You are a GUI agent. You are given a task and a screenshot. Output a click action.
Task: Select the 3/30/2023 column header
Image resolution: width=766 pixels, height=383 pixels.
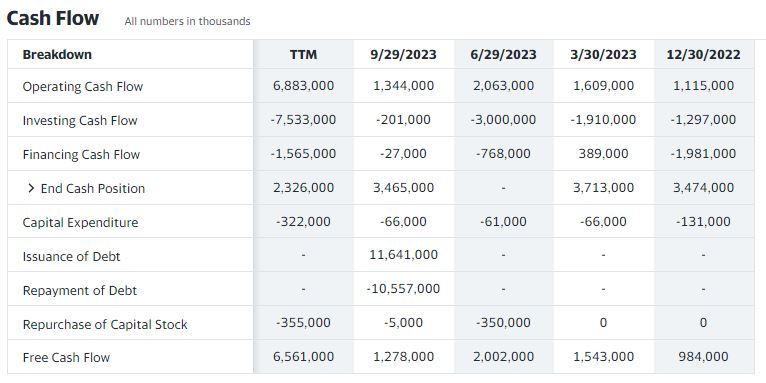point(603,54)
